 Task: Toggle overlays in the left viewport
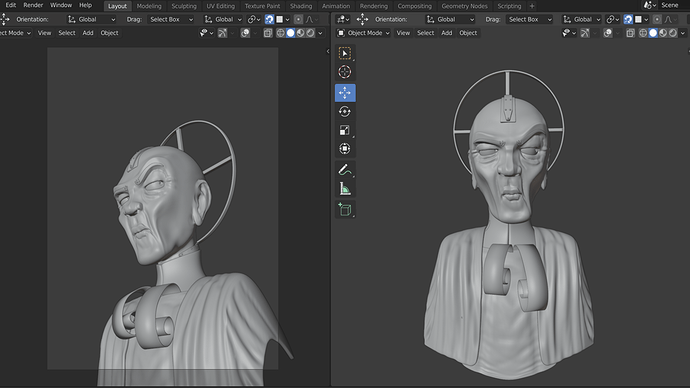(x=246, y=33)
